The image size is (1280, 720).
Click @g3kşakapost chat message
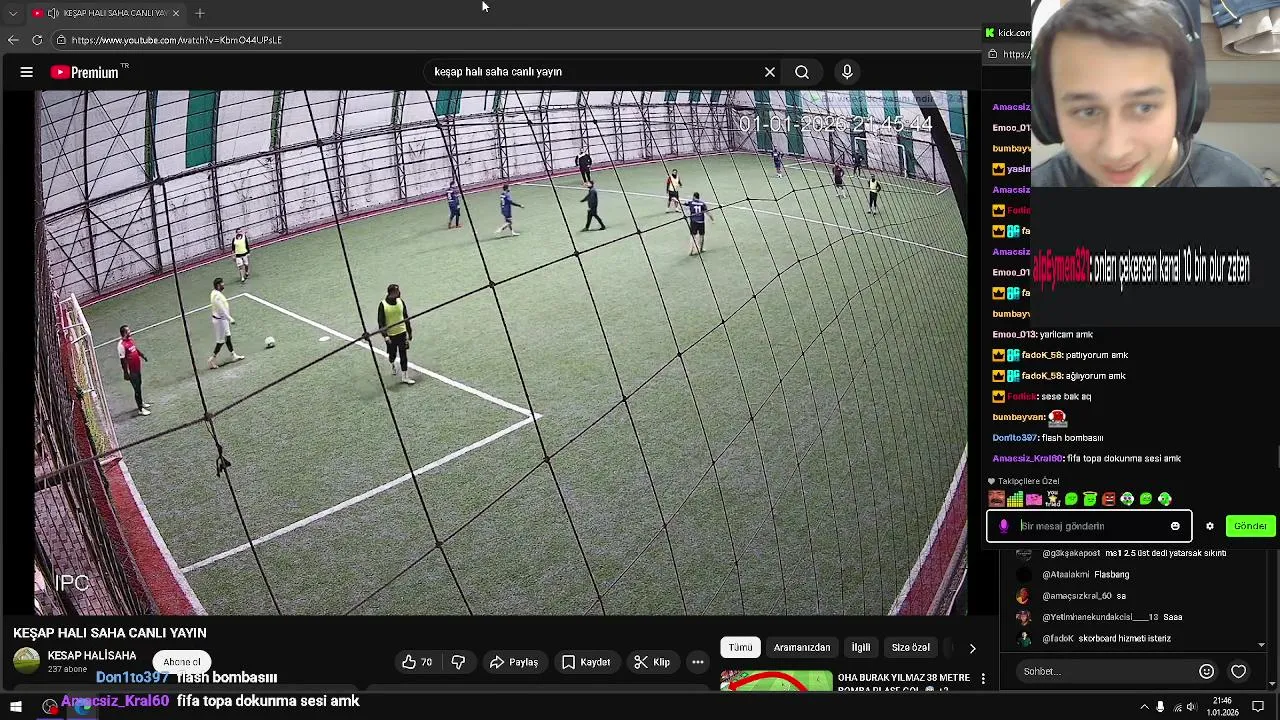point(1134,553)
